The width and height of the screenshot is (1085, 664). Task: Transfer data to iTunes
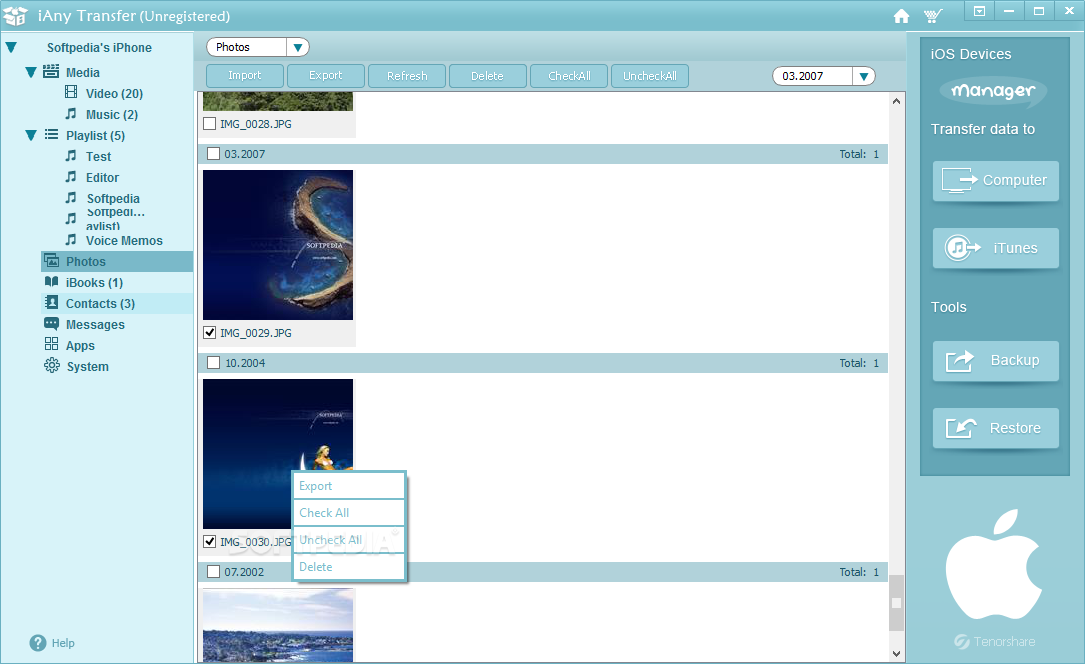click(996, 248)
